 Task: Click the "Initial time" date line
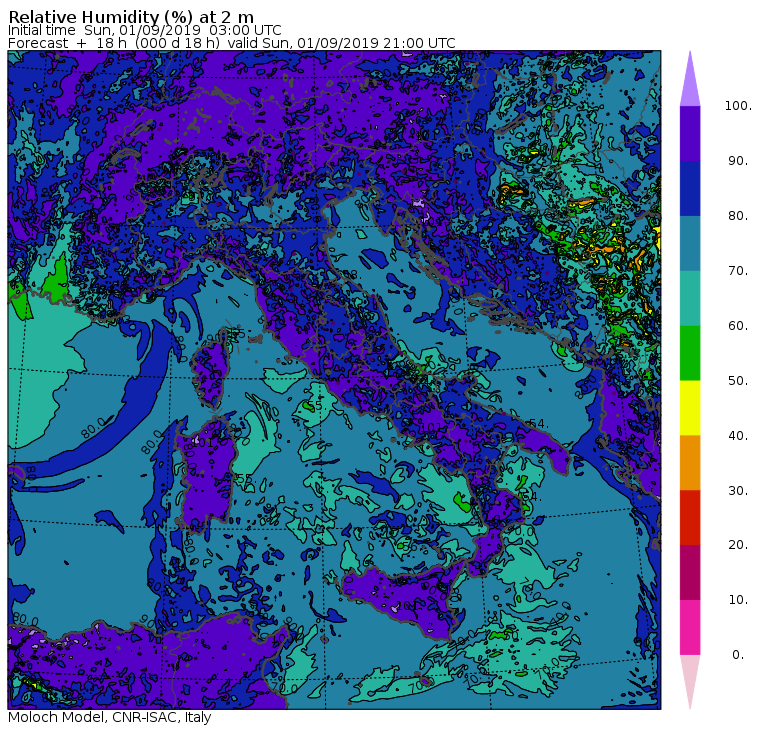coord(144,31)
